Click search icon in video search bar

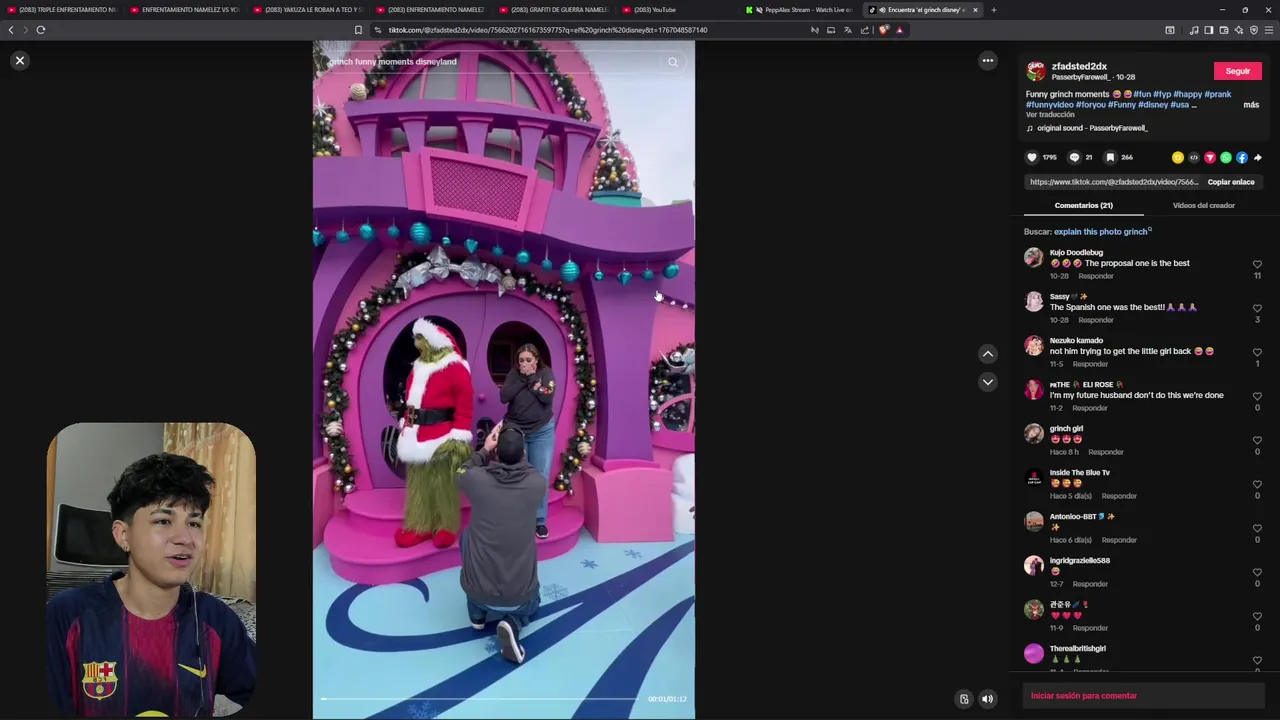673,62
